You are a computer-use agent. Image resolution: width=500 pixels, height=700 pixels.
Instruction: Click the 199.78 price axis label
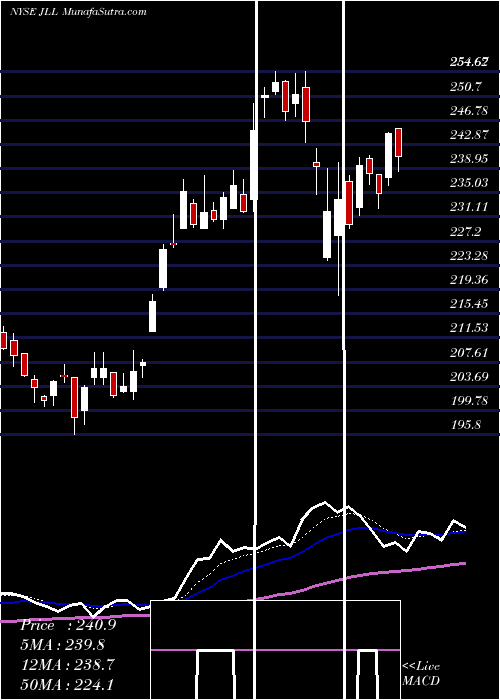tap(468, 400)
